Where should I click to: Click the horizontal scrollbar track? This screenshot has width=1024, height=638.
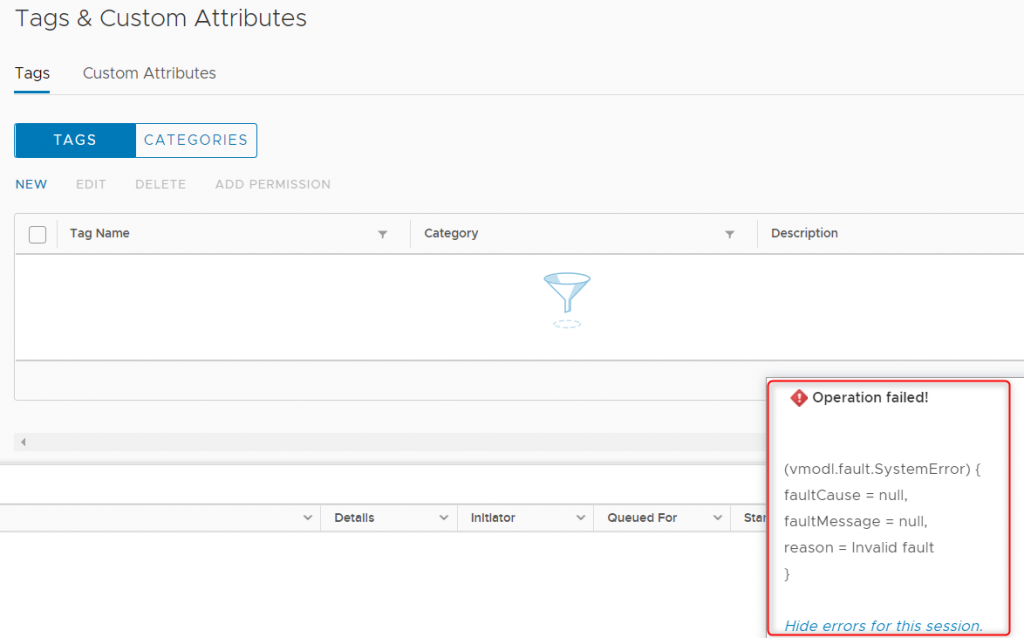(400, 442)
